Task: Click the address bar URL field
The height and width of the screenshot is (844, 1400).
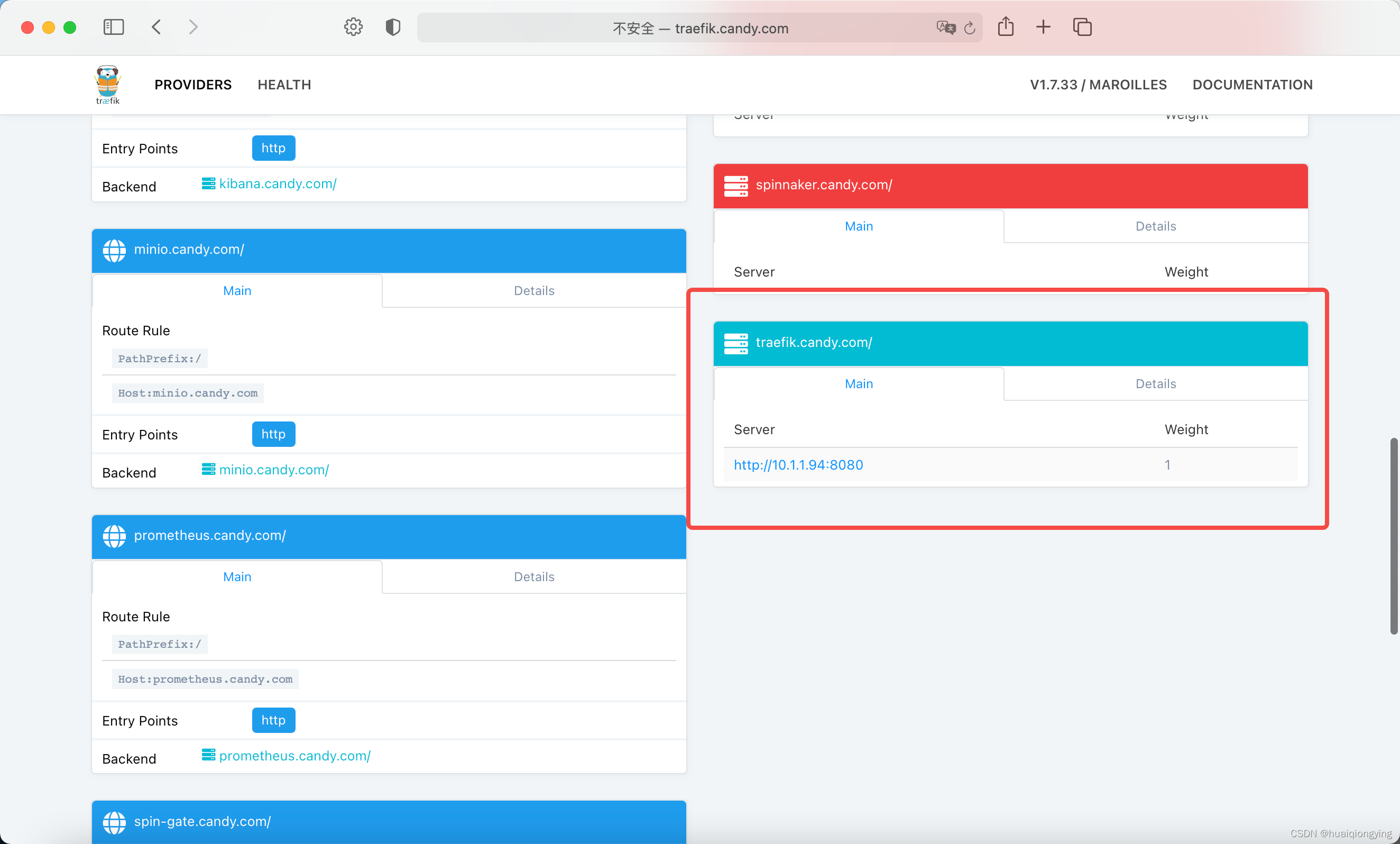Action: pos(700,29)
